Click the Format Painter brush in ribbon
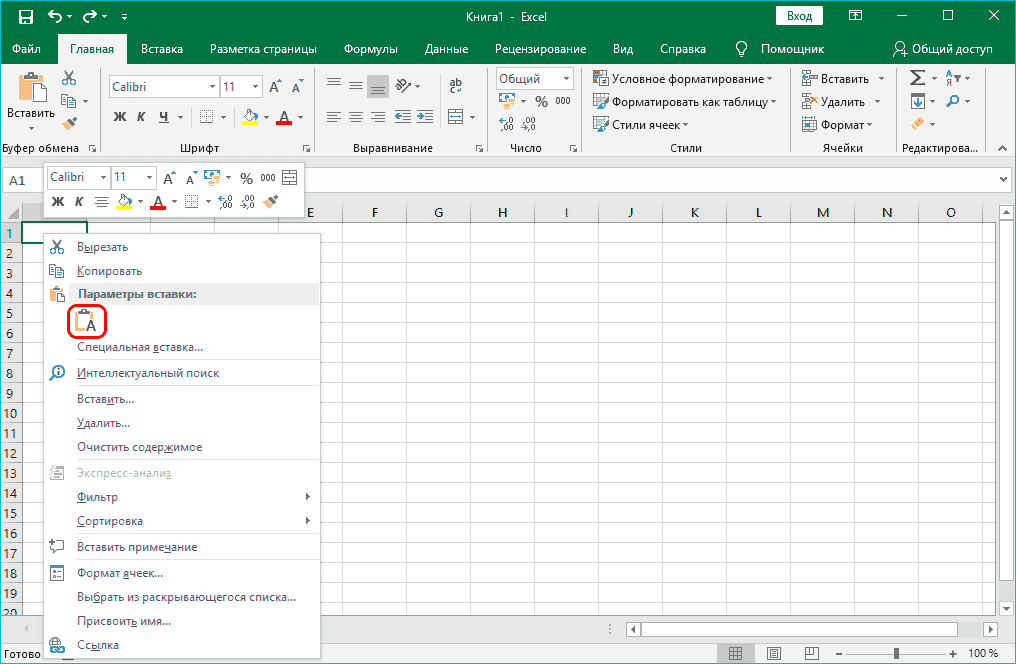This screenshot has height=664, width=1016. (x=69, y=123)
